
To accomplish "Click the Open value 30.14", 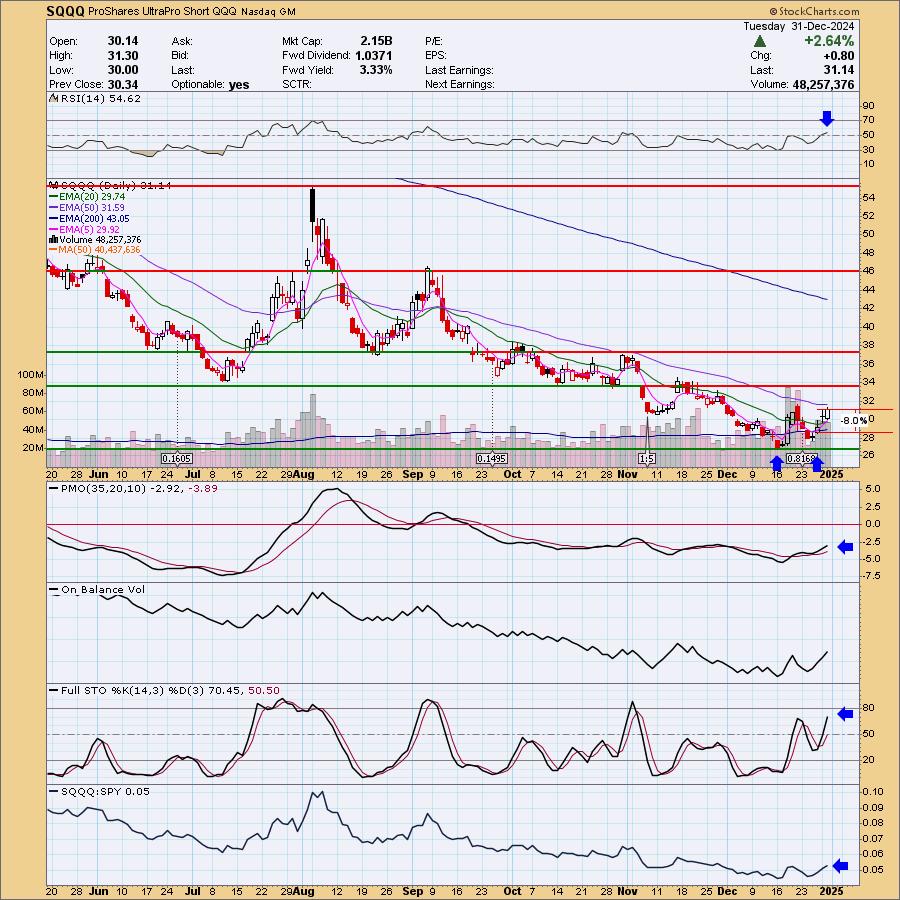I will click(x=123, y=41).
